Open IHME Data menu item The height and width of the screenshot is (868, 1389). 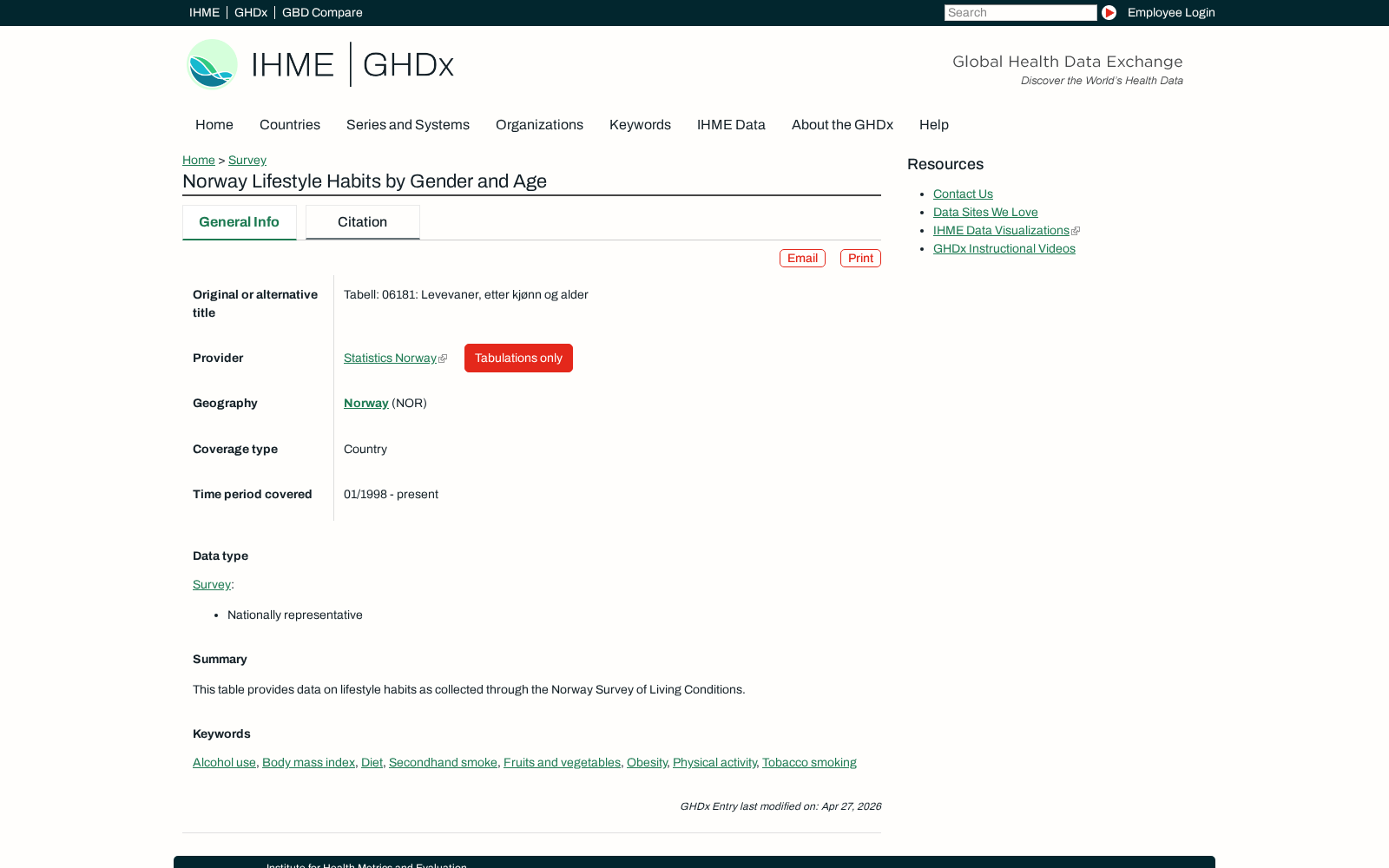pyautogui.click(x=731, y=125)
